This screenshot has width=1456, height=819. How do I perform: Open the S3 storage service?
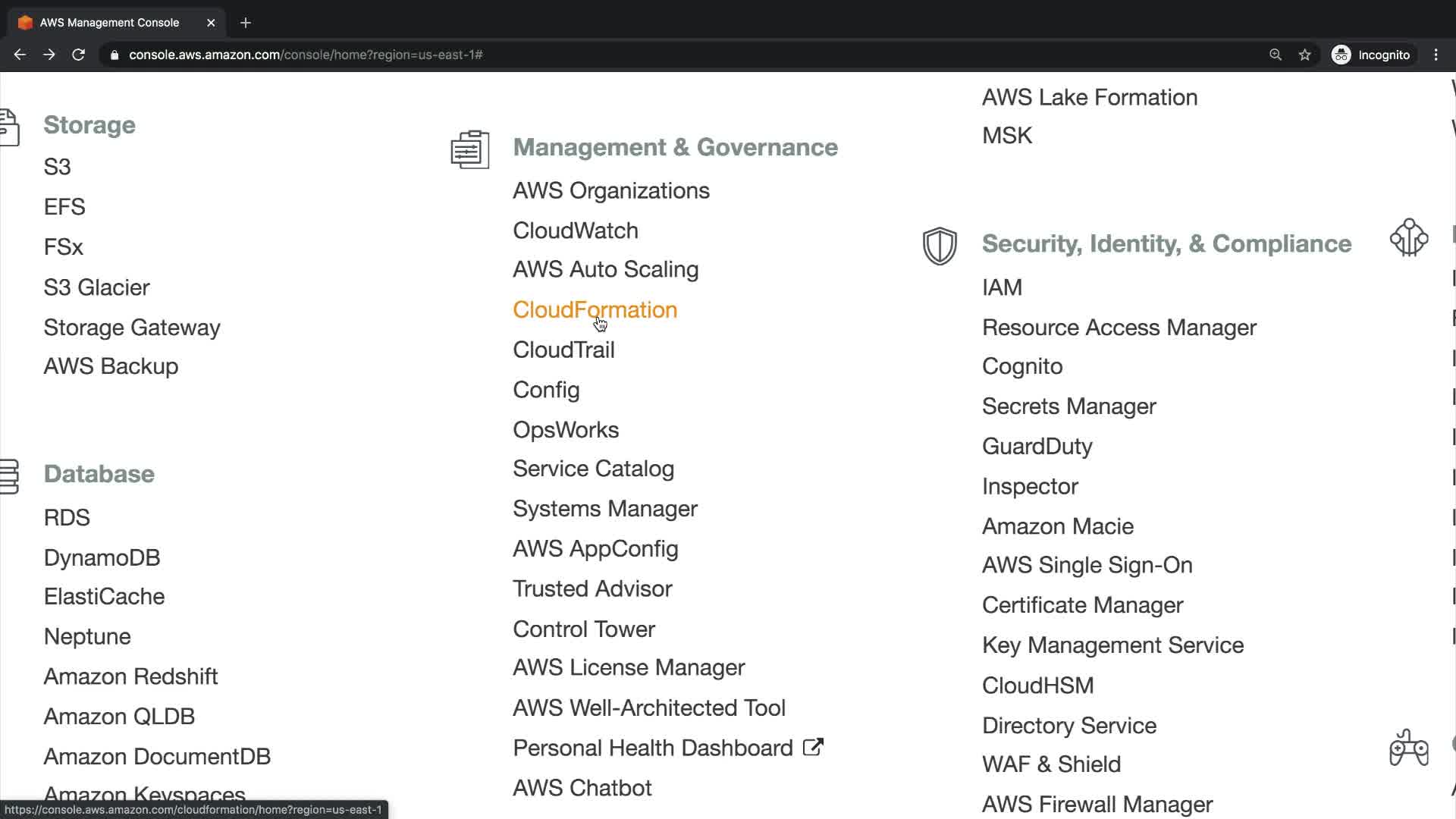pos(57,167)
